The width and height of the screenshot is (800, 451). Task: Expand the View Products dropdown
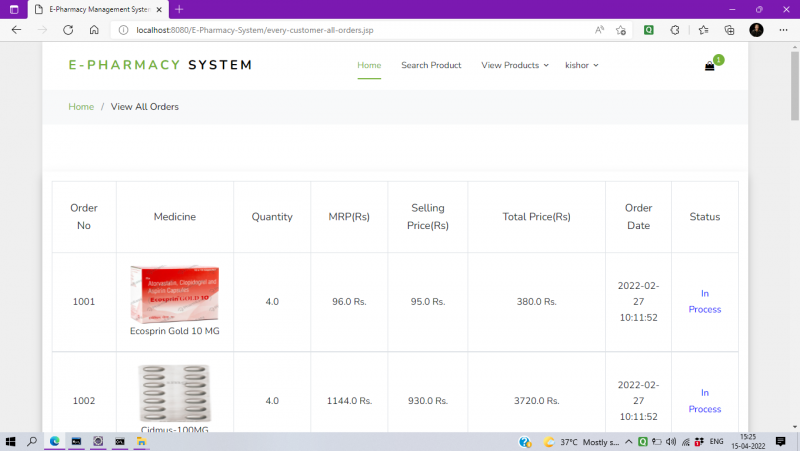click(x=515, y=65)
